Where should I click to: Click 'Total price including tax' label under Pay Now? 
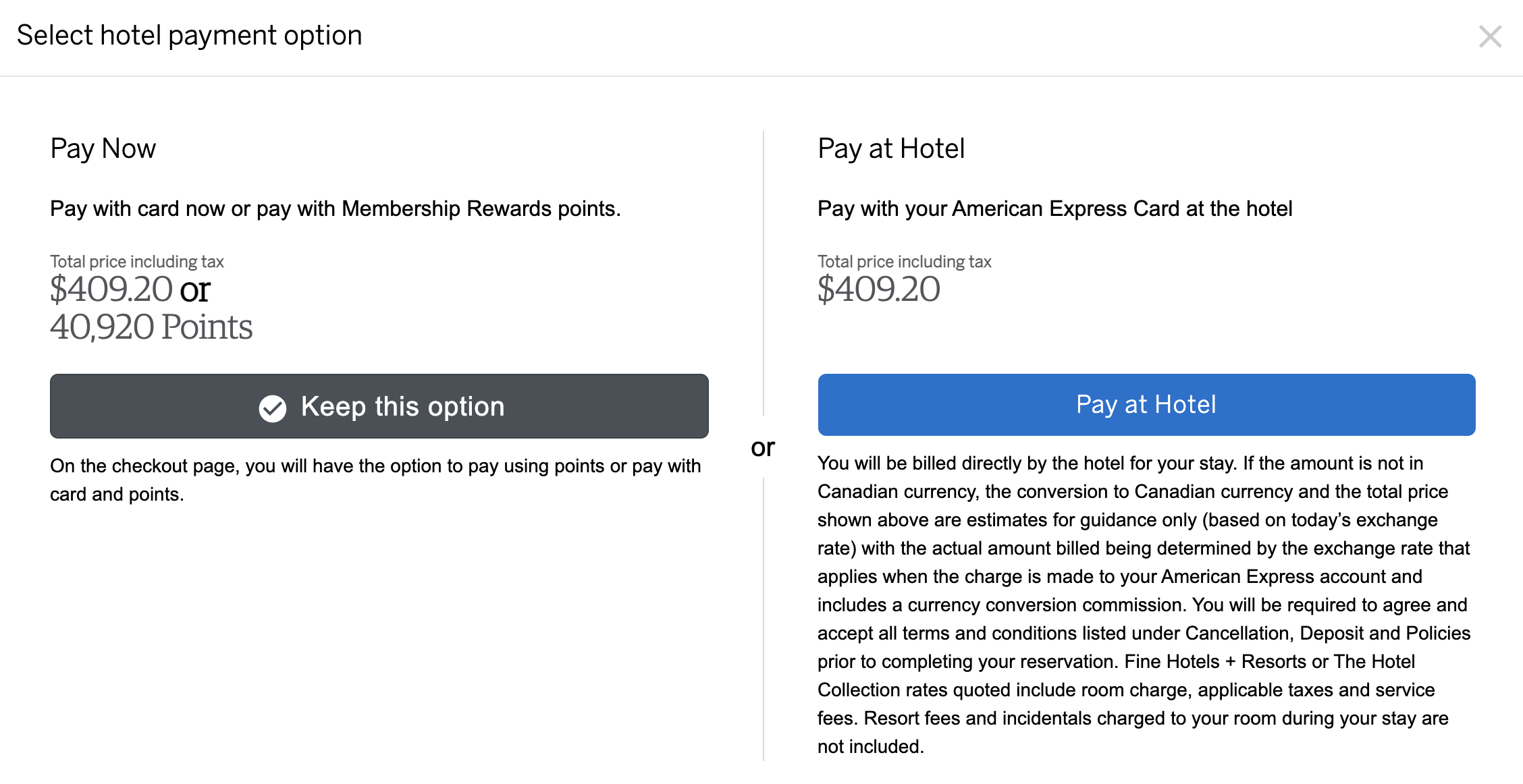pos(137,262)
